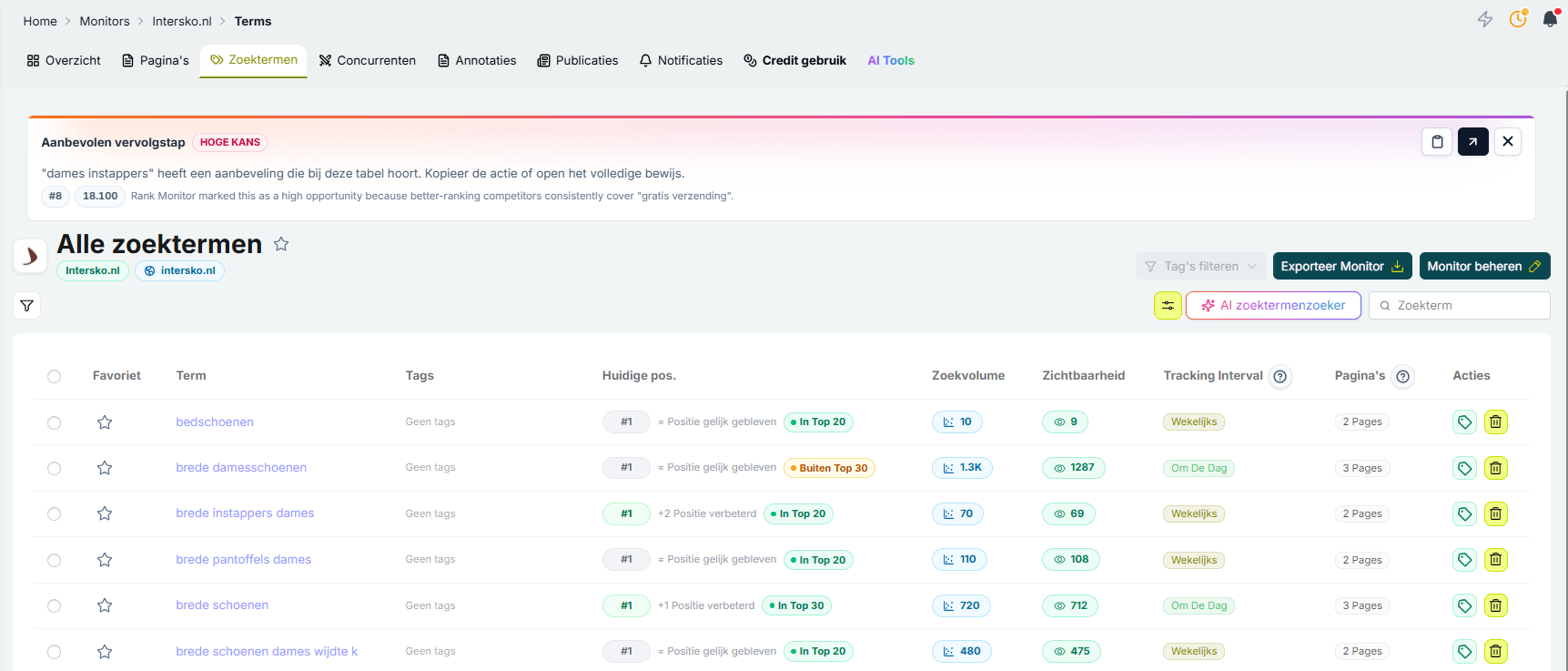The image size is (1568, 671).
Task: Select the brede damesschoenen row checkbox
Action: [x=55, y=468]
